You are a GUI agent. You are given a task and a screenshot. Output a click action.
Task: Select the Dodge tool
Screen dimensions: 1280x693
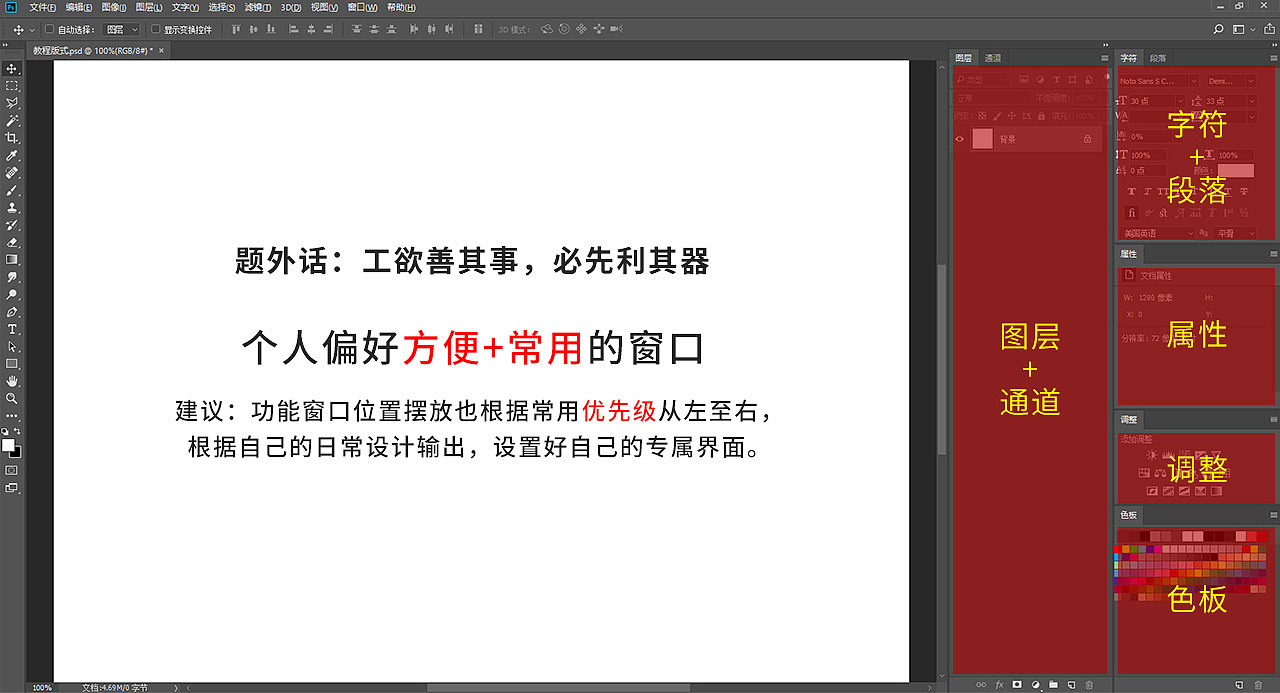(x=12, y=295)
